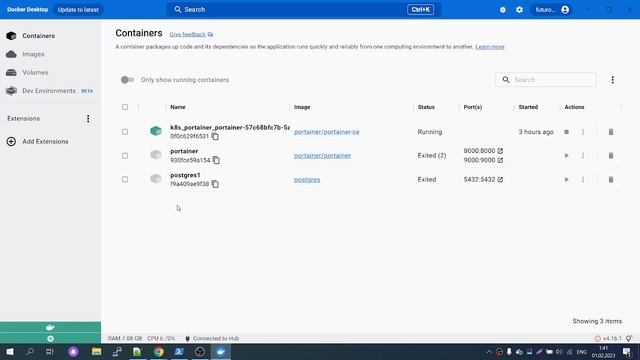Open the user account button
The height and width of the screenshot is (360, 640).
click(x=552, y=9)
